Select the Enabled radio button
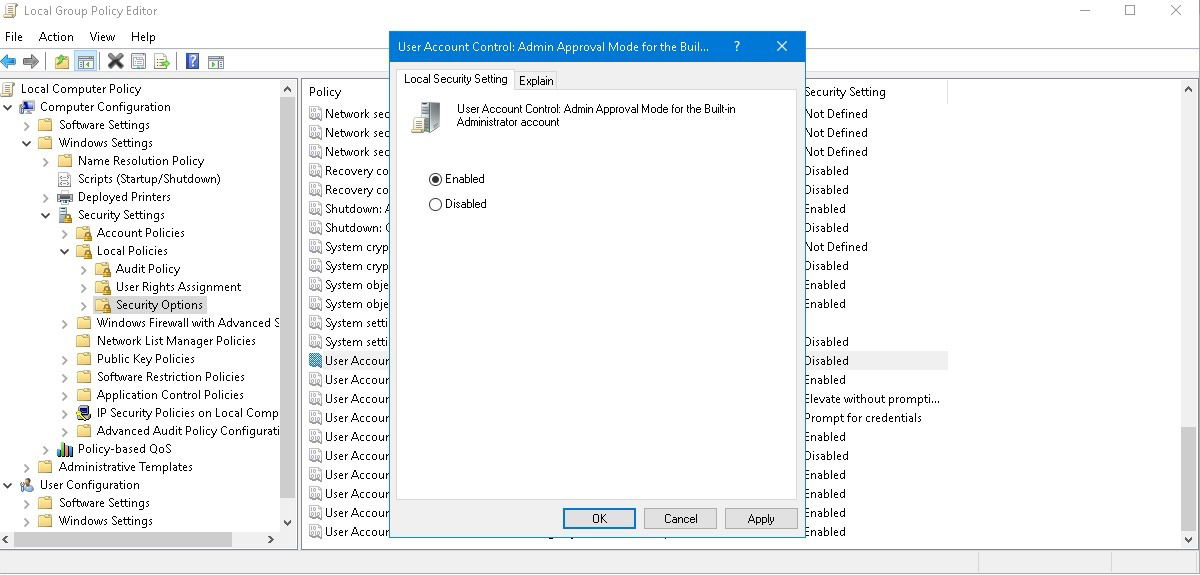Image resolution: width=1200 pixels, height=575 pixels. [435, 179]
